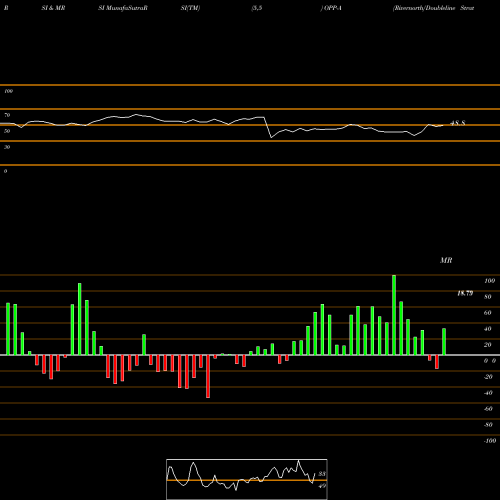This screenshot has width=500, height=500.
Task: Click the '70' level label on RSI panel
Action: 7,115
